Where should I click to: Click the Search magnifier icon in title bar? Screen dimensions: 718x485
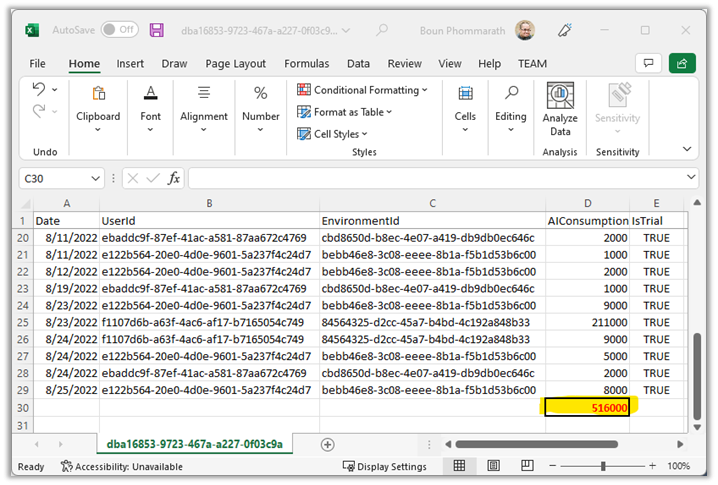click(382, 30)
